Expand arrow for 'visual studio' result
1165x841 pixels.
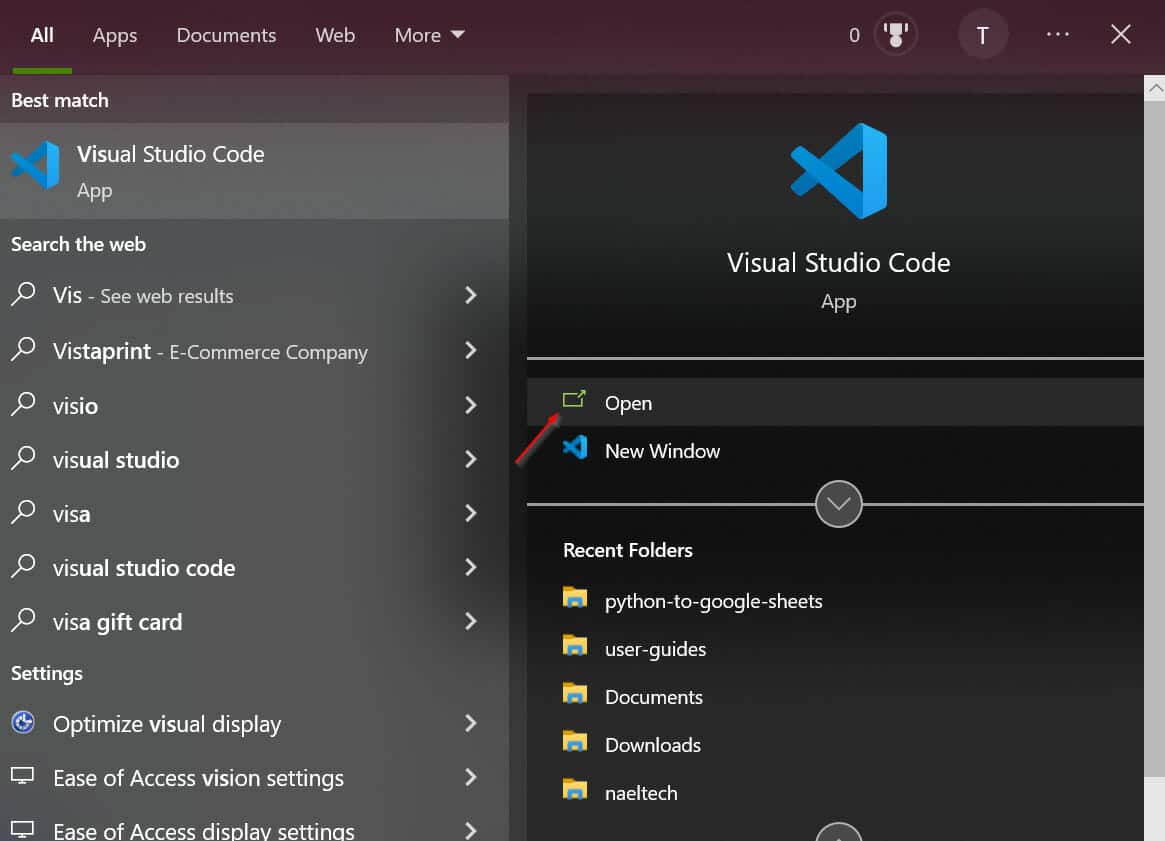pyautogui.click(x=470, y=459)
